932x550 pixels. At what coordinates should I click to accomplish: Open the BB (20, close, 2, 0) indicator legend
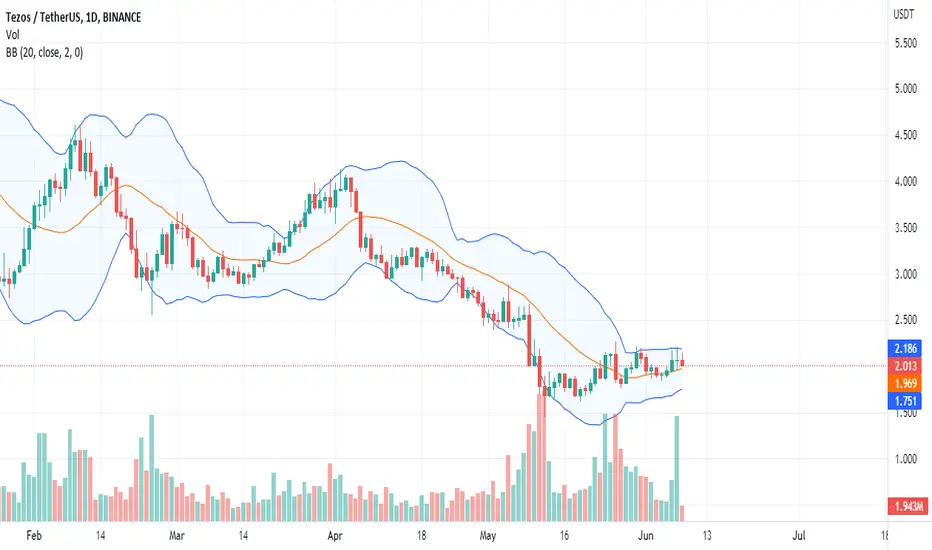44,53
